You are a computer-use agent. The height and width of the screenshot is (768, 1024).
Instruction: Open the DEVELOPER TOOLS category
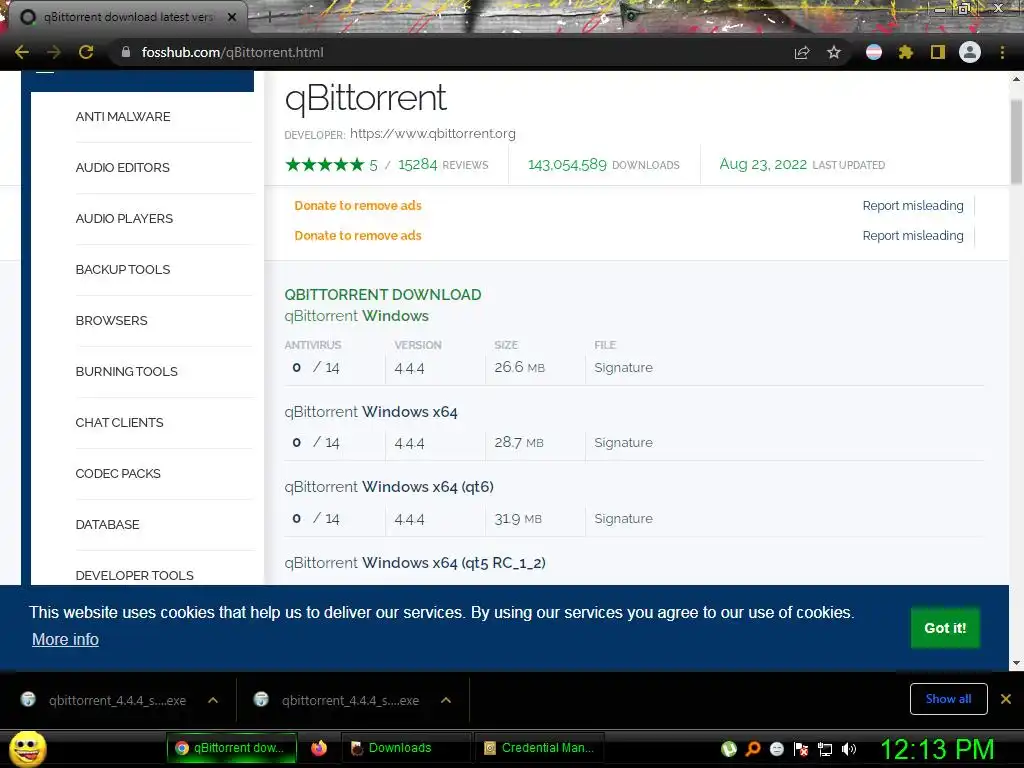pos(135,575)
